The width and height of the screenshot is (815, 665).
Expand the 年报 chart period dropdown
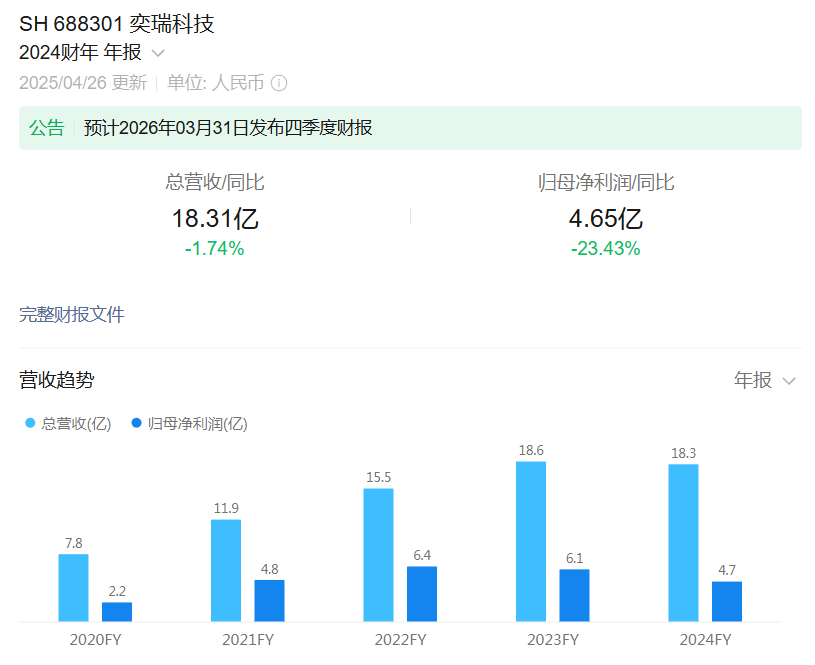click(765, 380)
